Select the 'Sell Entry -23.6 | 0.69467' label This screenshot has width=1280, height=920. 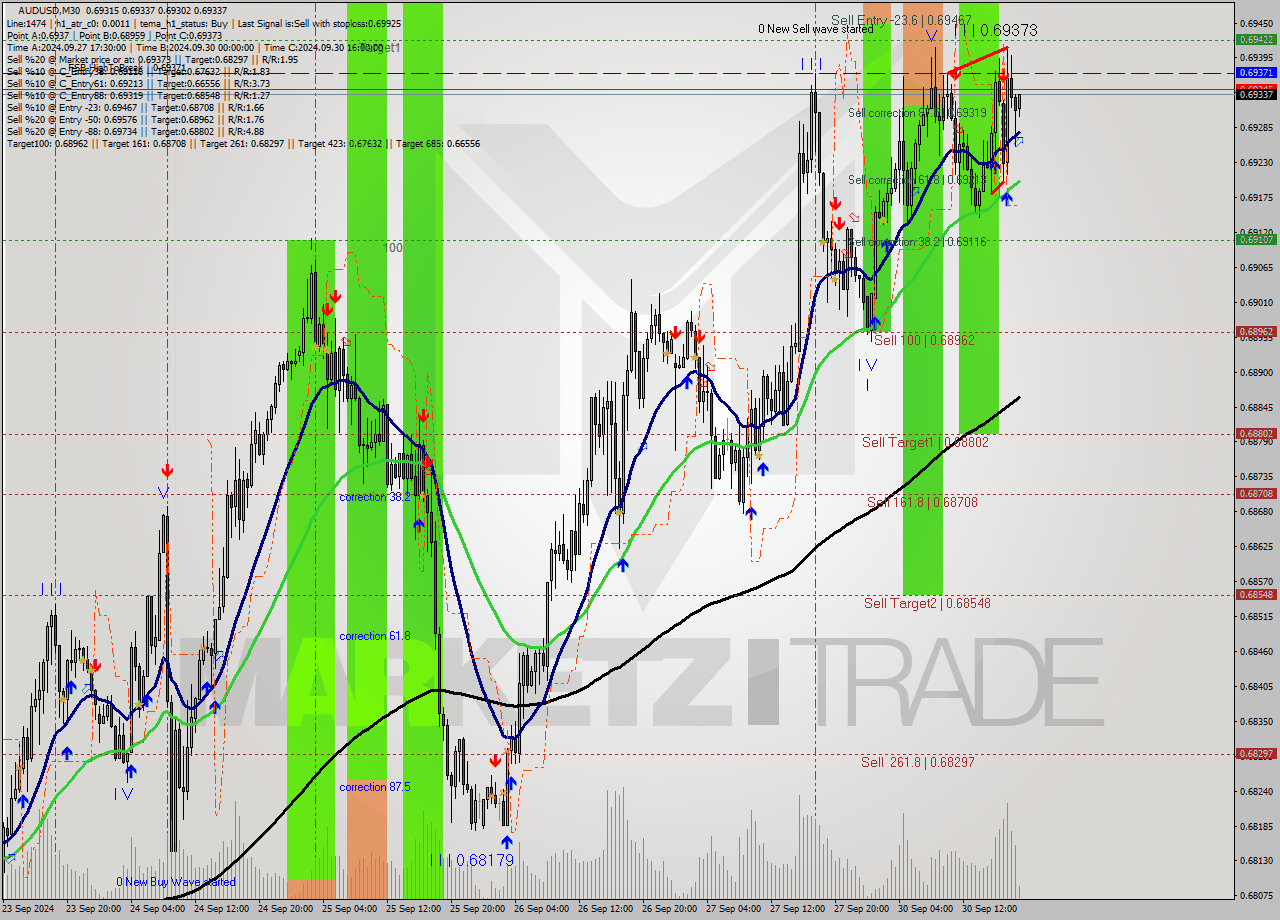click(x=901, y=20)
